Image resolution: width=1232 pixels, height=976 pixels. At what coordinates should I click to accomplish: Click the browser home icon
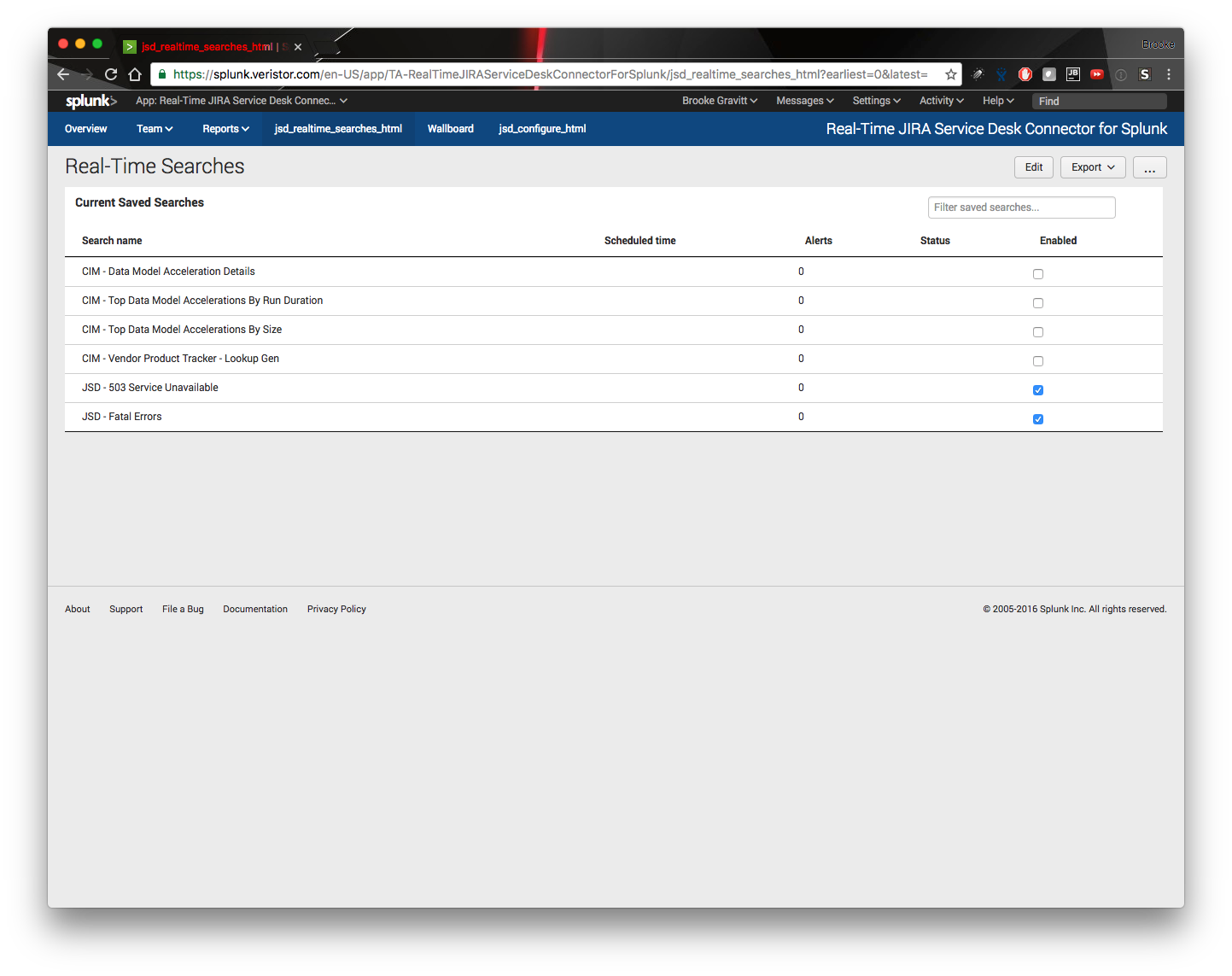coord(135,74)
